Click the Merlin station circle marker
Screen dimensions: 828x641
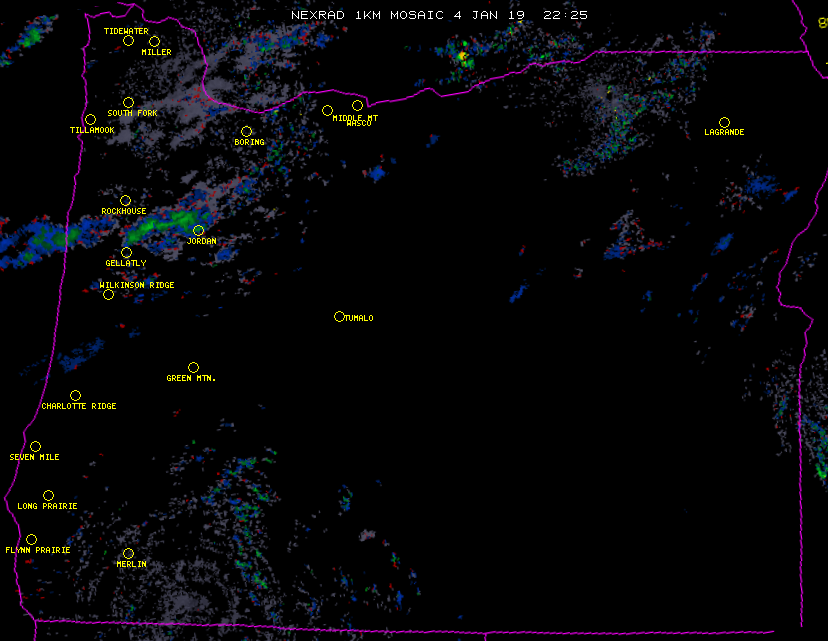coord(128,554)
